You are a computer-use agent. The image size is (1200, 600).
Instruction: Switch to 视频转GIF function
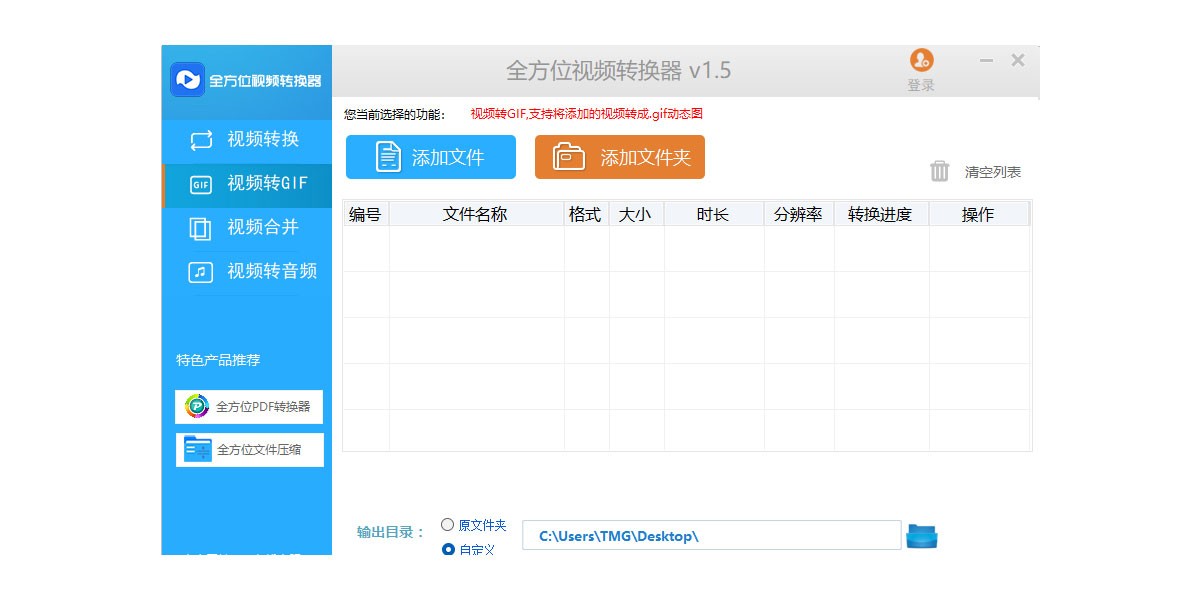(247, 185)
